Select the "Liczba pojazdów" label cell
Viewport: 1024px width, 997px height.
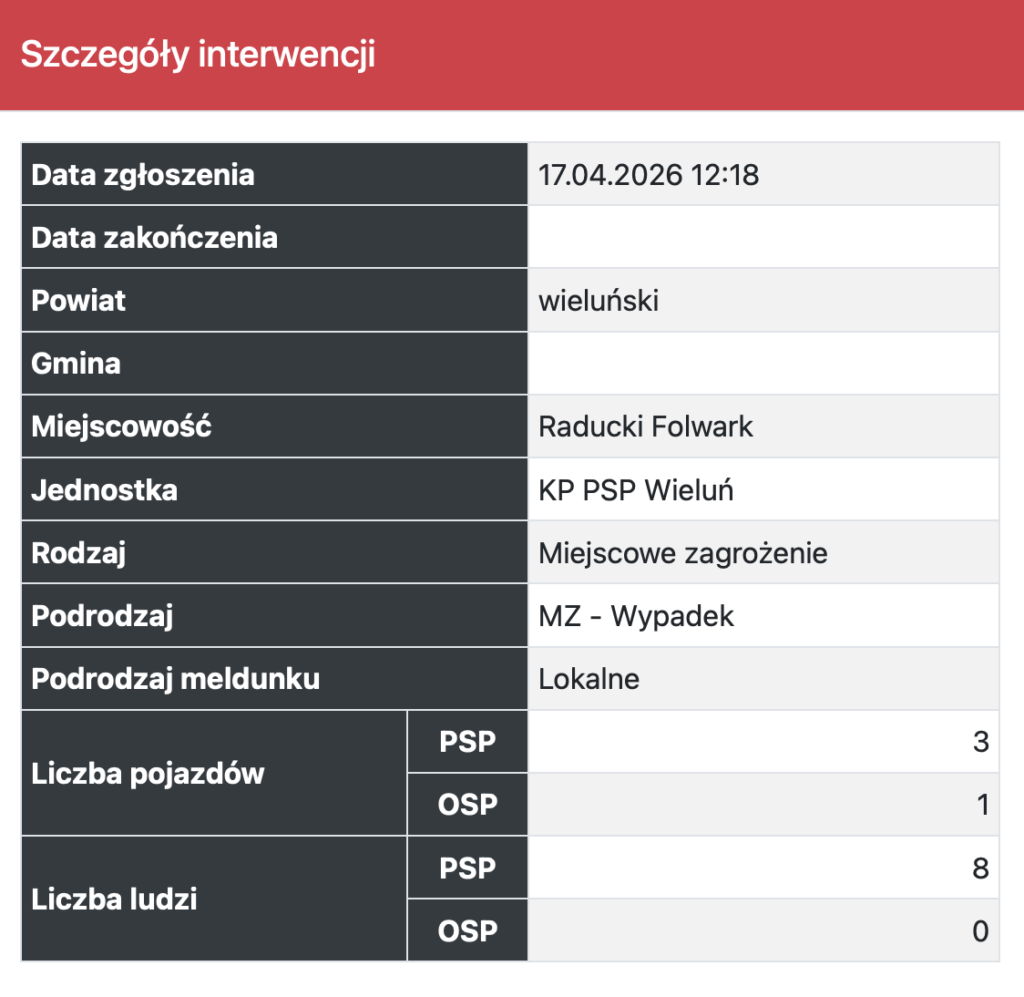(x=148, y=773)
